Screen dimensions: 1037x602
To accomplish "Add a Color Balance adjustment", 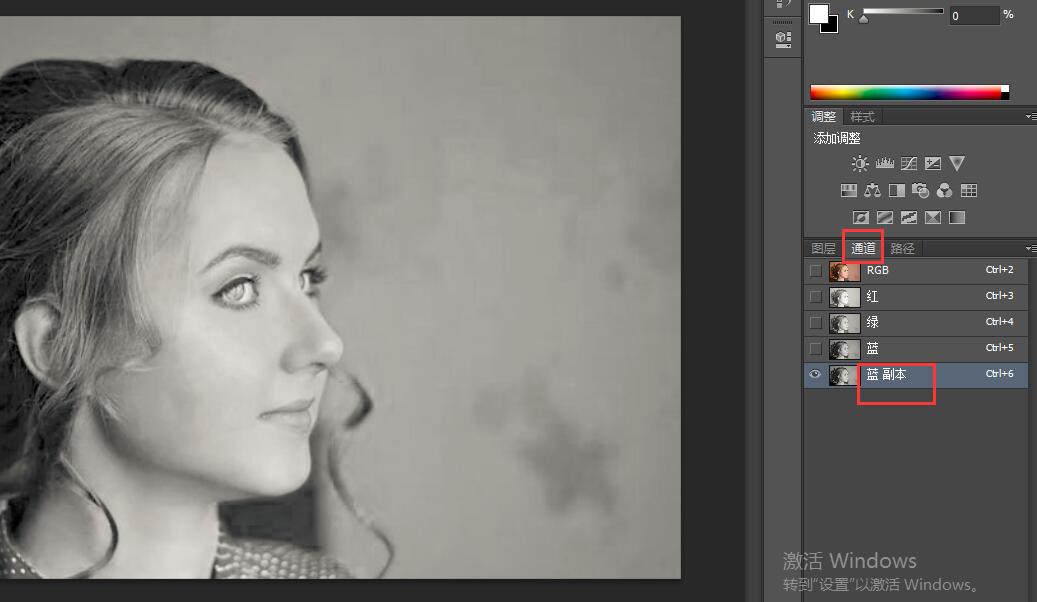I will coord(872,191).
